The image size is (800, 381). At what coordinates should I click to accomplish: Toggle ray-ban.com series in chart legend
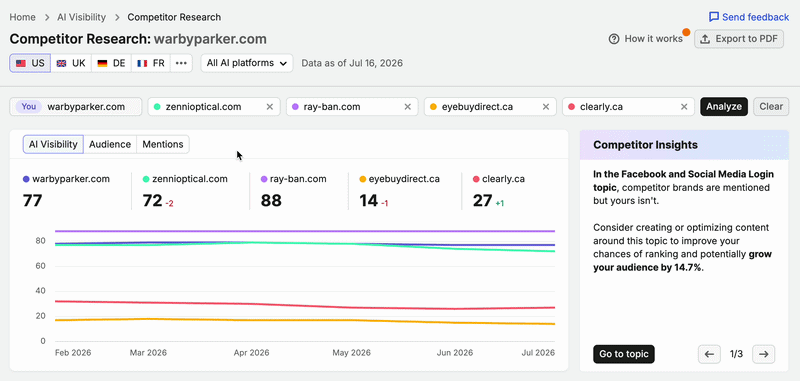(293, 179)
